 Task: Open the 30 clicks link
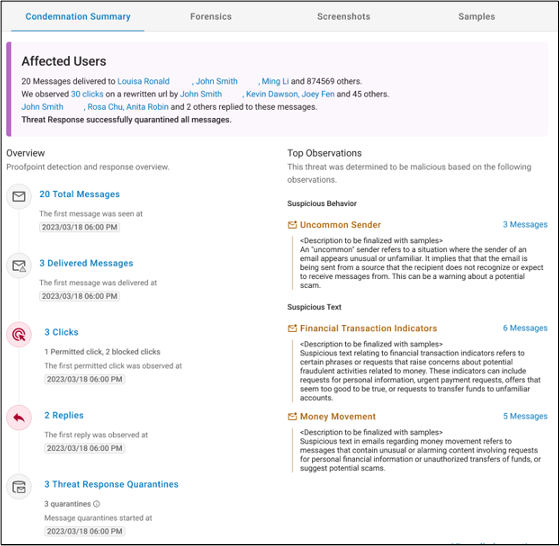87,94
